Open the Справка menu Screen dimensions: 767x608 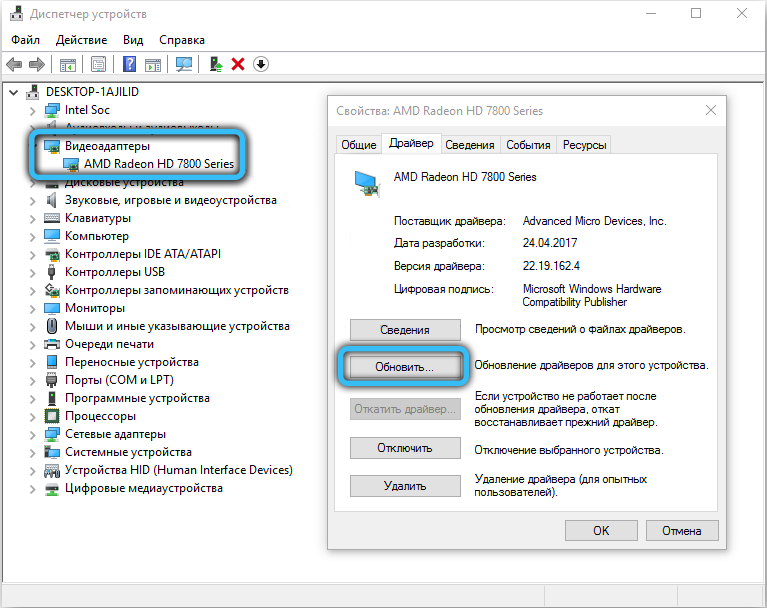182,40
